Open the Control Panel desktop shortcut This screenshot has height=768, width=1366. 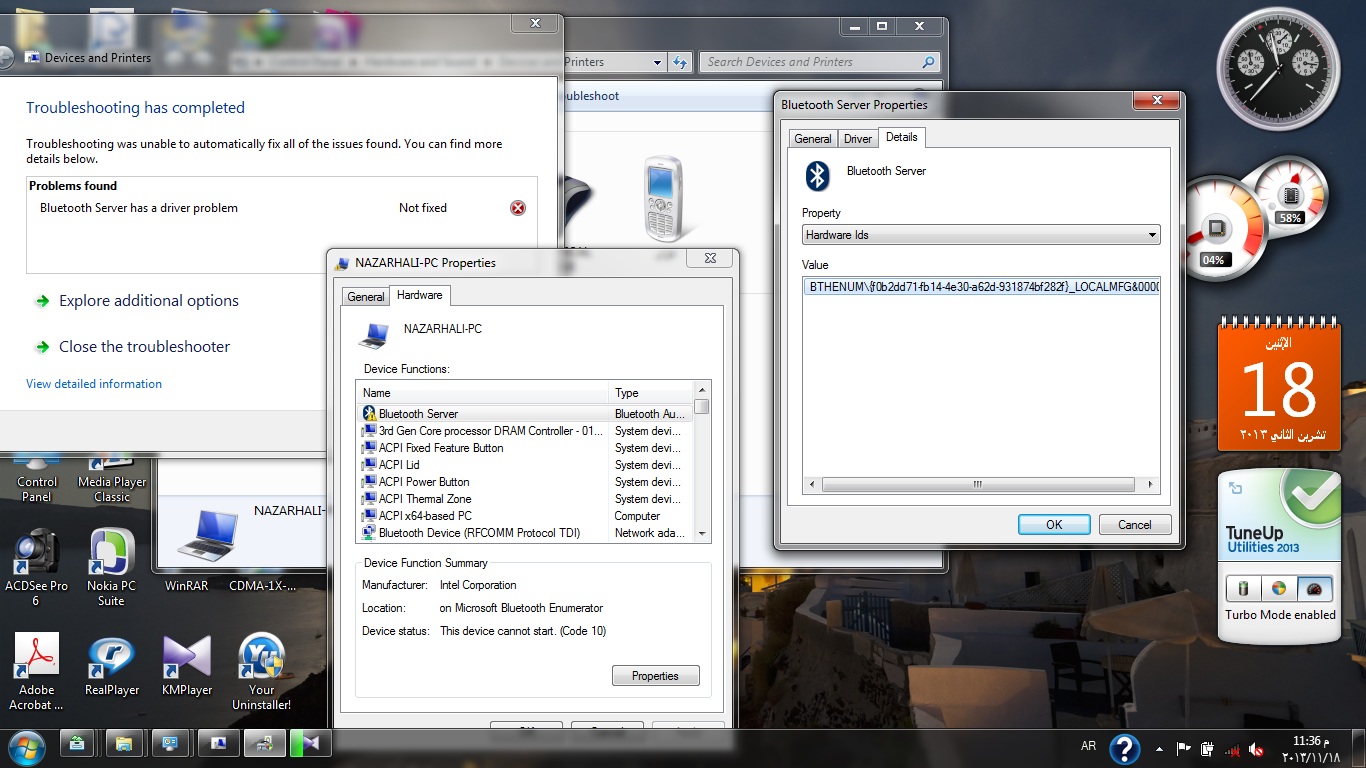click(x=37, y=479)
